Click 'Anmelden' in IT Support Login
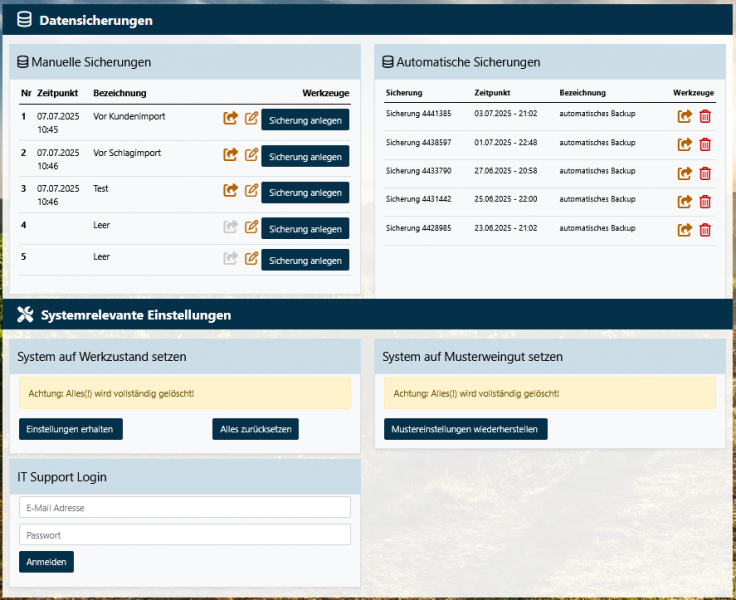Image resolution: width=736 pixels, height=600 pixels. 46,562
